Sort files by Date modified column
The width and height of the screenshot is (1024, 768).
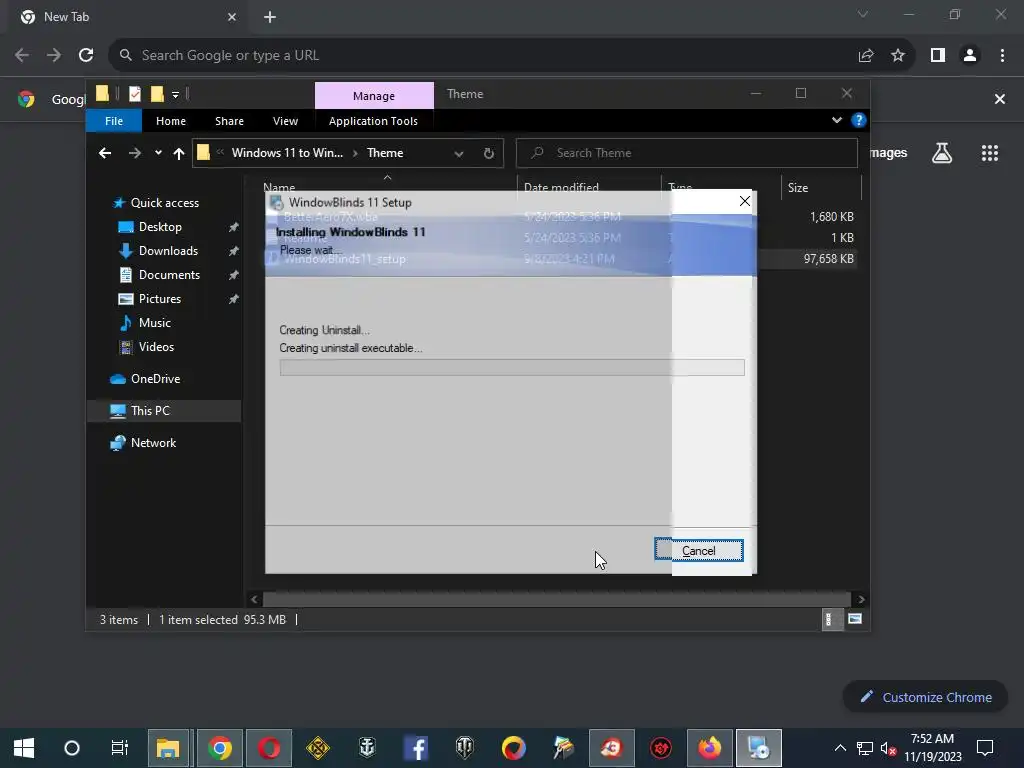coord(561,187)
